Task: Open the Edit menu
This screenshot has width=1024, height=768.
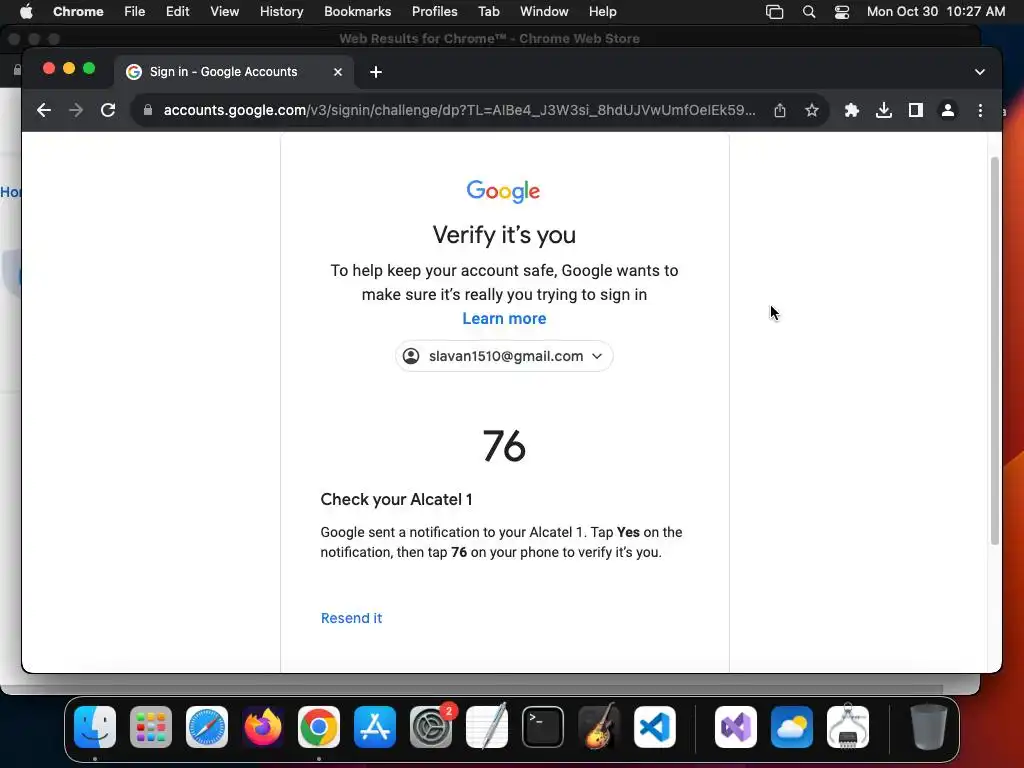Action: pos(177,12)
